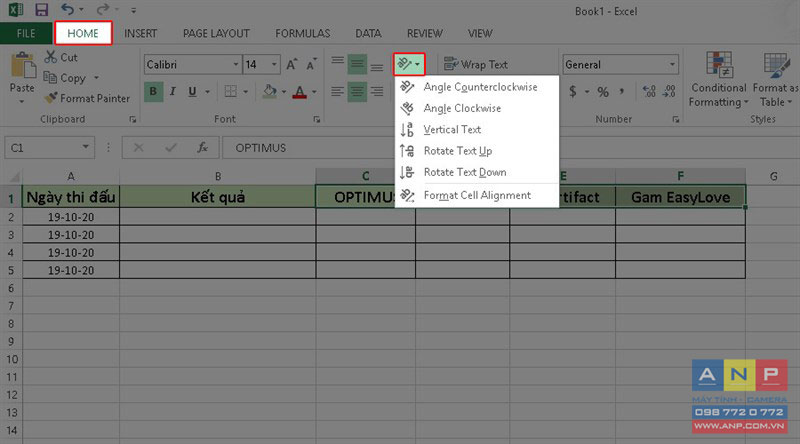Cut the selected cells

[x=61, y=57]
